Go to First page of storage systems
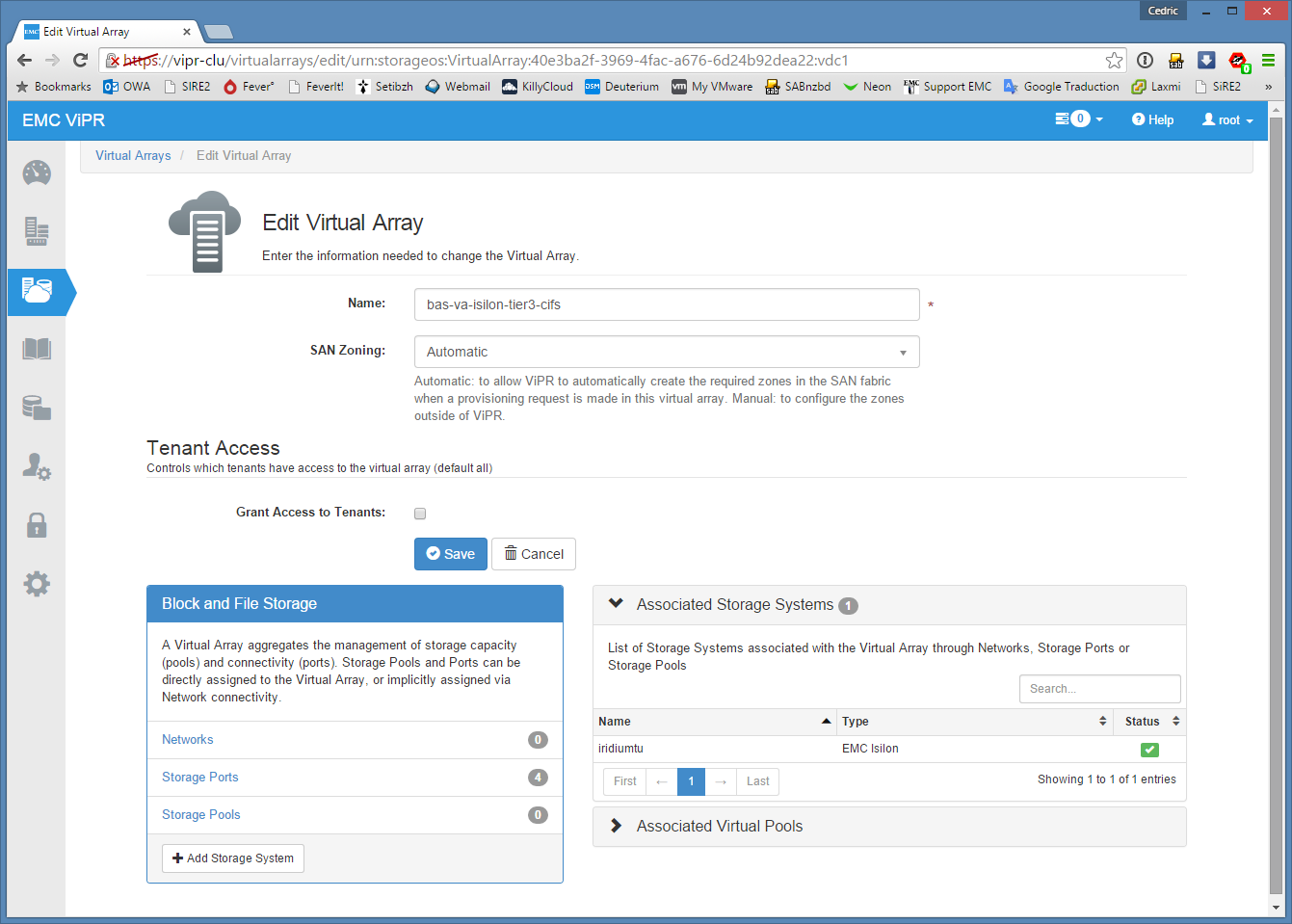 tap(625, 781)
